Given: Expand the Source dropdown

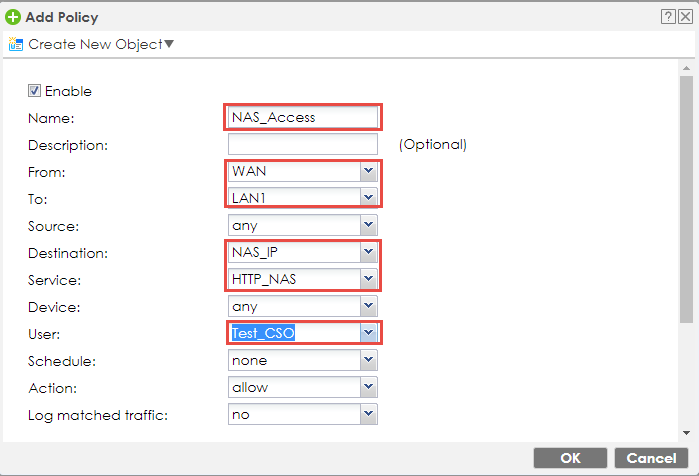Looking at the screenshot, I should pos(368,226).
